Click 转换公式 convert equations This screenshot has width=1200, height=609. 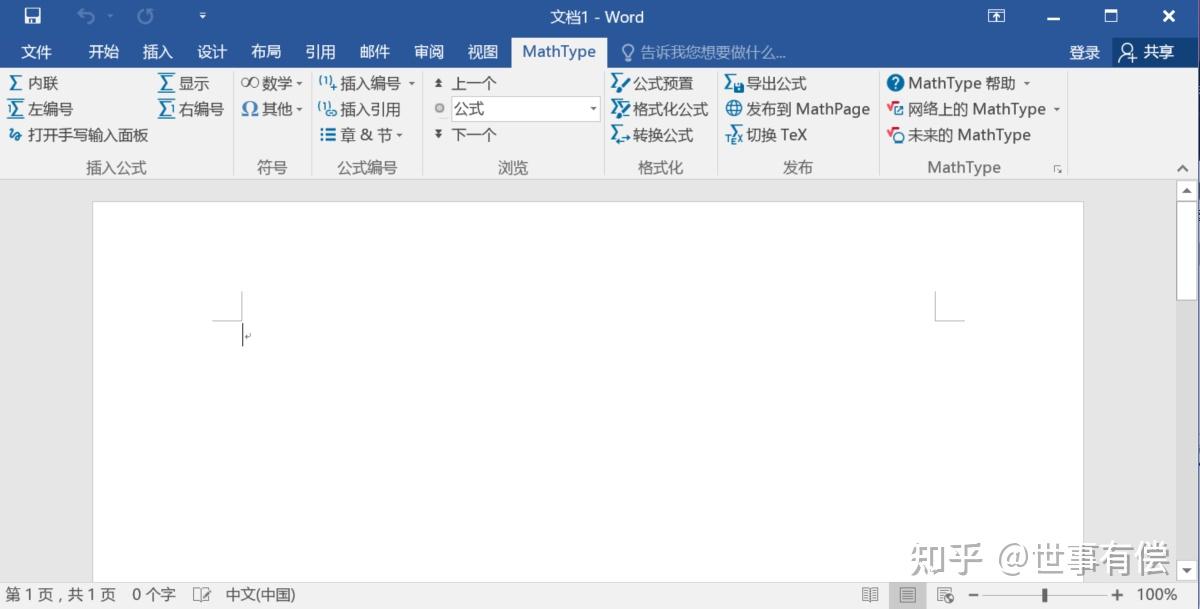coord(652,135)
